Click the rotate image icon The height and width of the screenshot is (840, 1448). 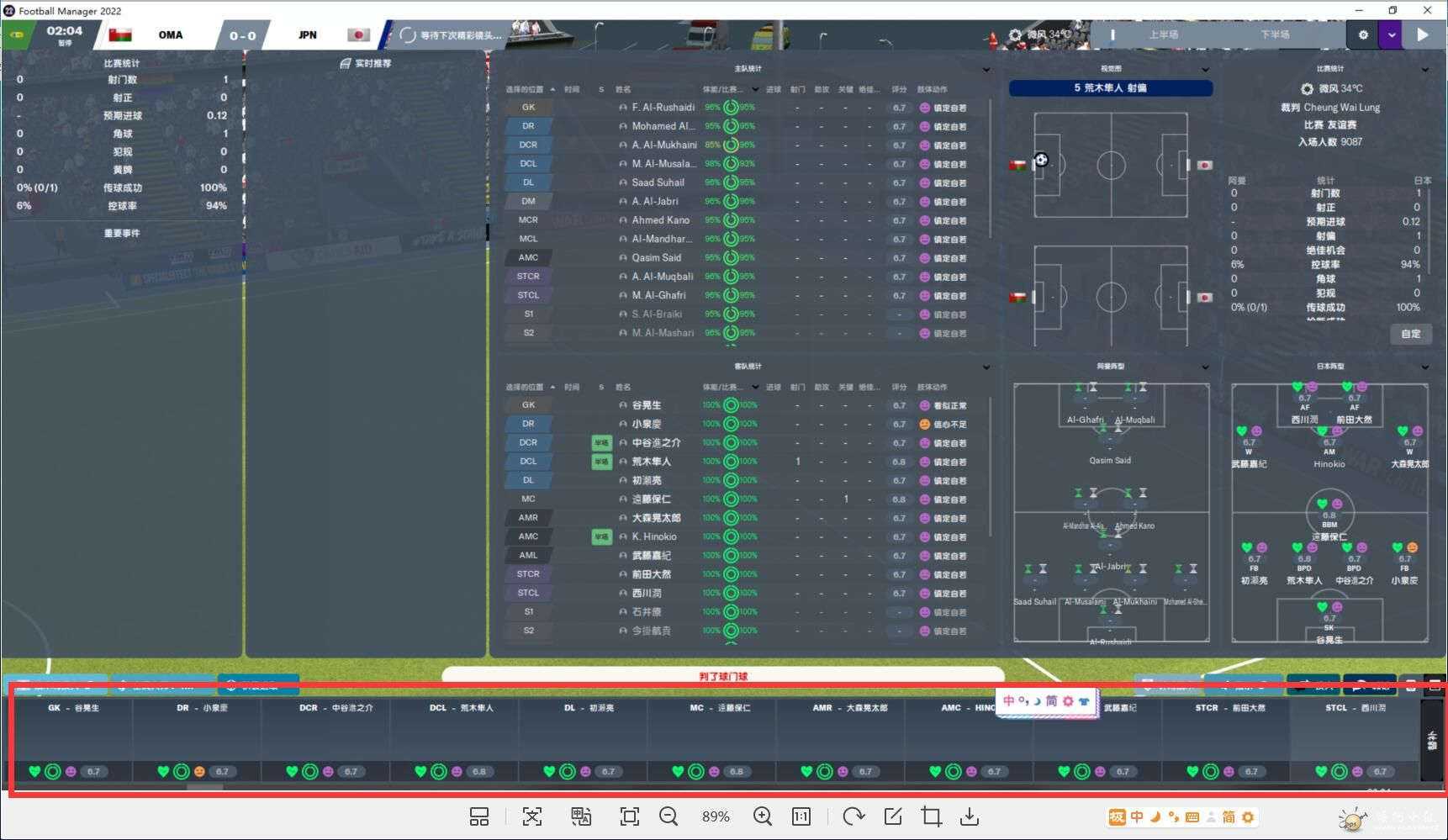point(853,816)
